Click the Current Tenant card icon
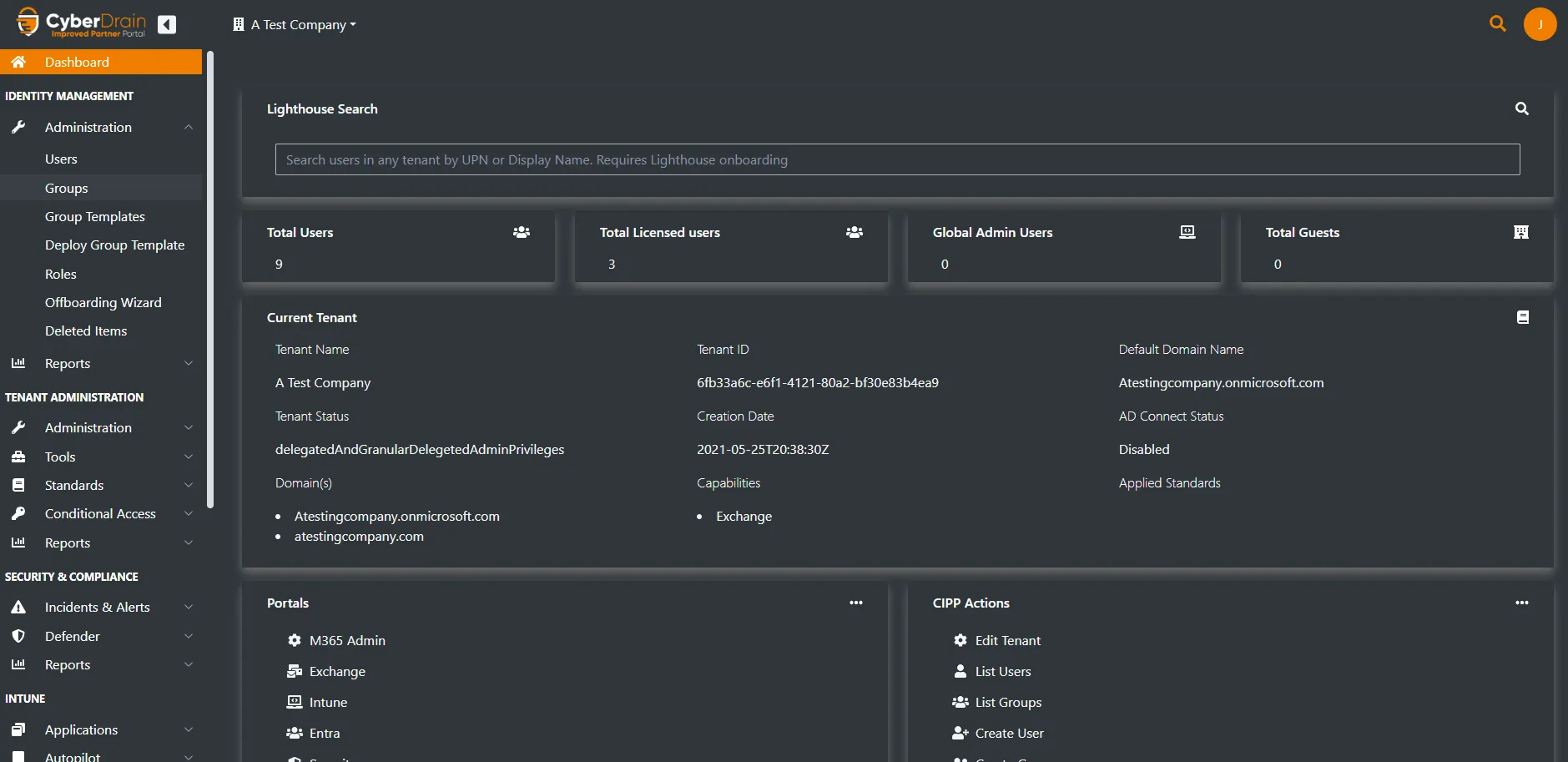The image size is (1568, 762). 1523,317
